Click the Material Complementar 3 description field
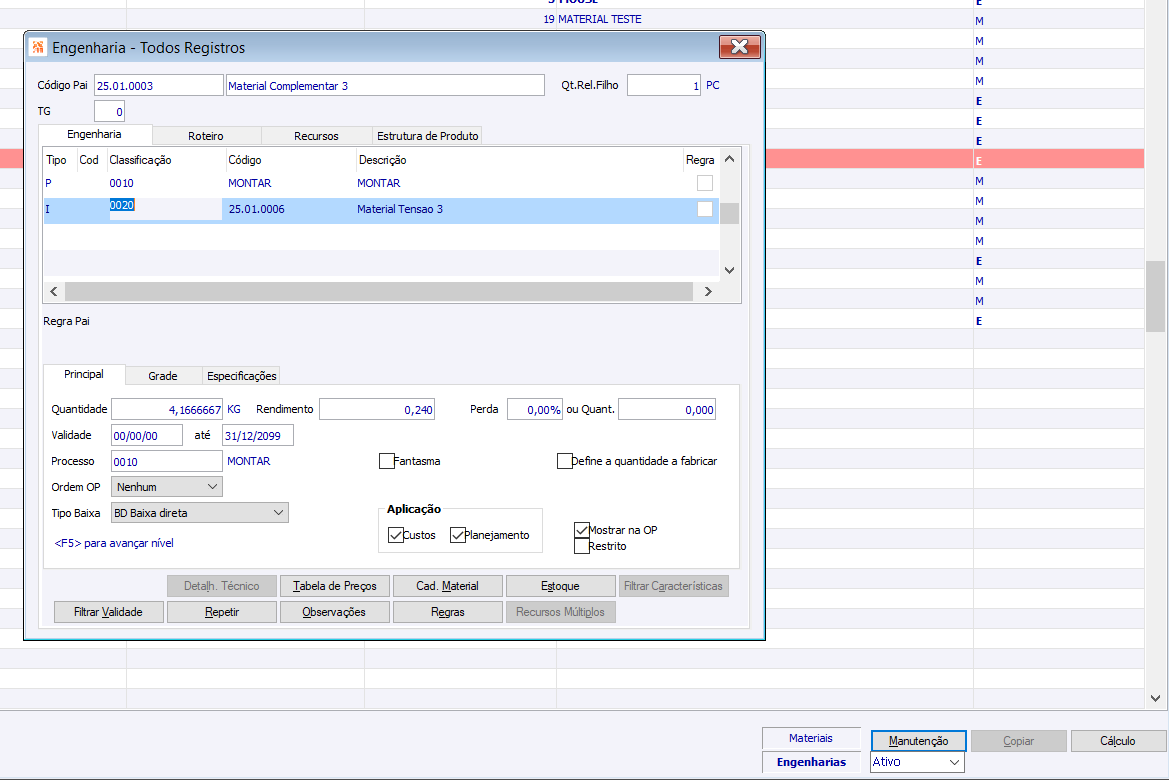The height and width of the screenshot is (780, 1169). (385, 86)
